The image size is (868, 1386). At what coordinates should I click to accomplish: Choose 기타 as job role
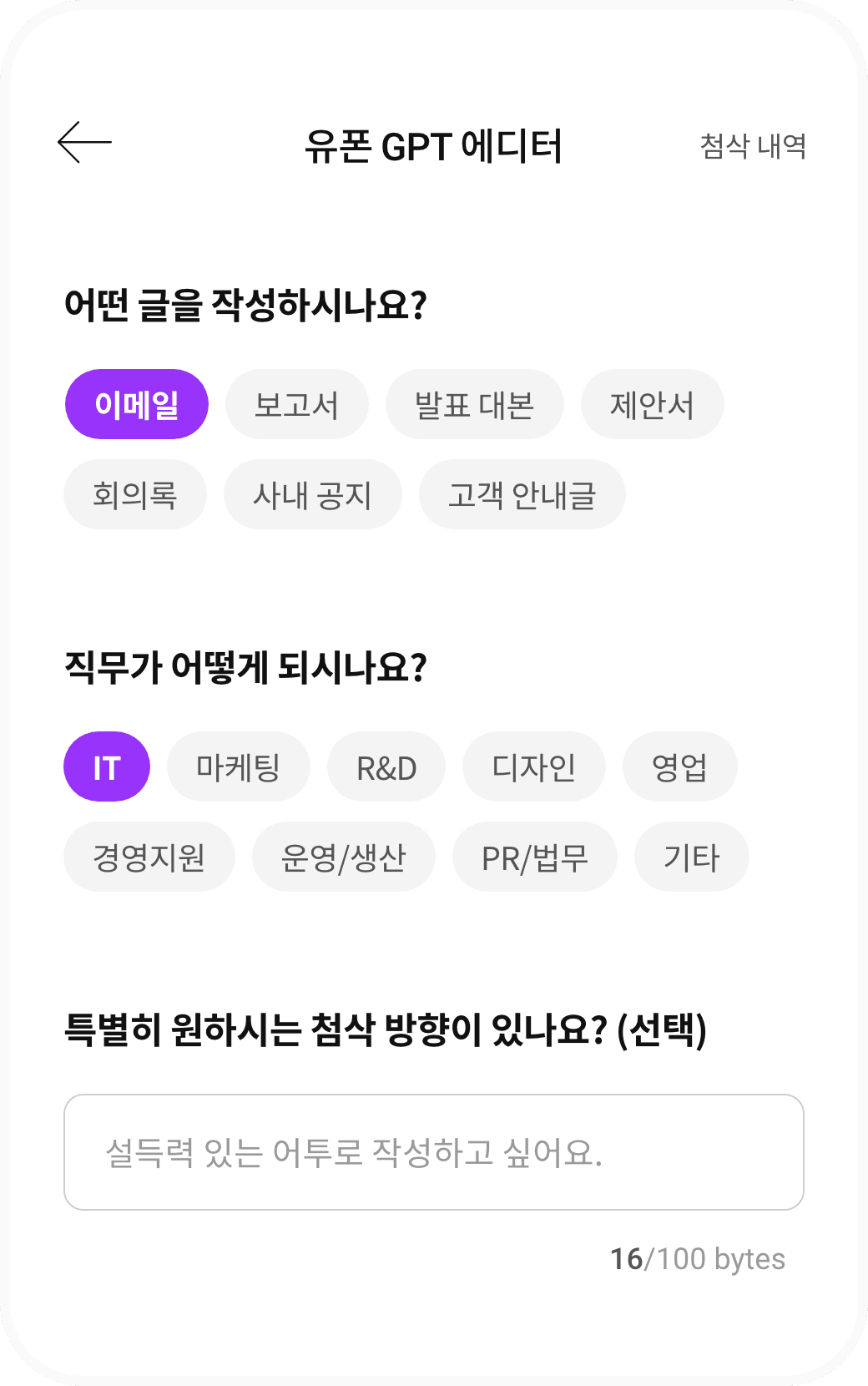coord(691,857)
